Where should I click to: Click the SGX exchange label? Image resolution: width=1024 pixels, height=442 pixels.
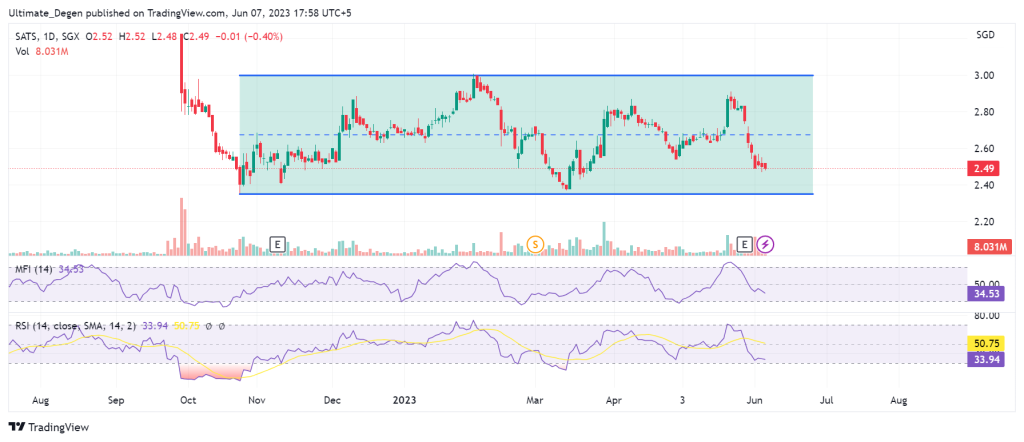click(x=72, y=37)
